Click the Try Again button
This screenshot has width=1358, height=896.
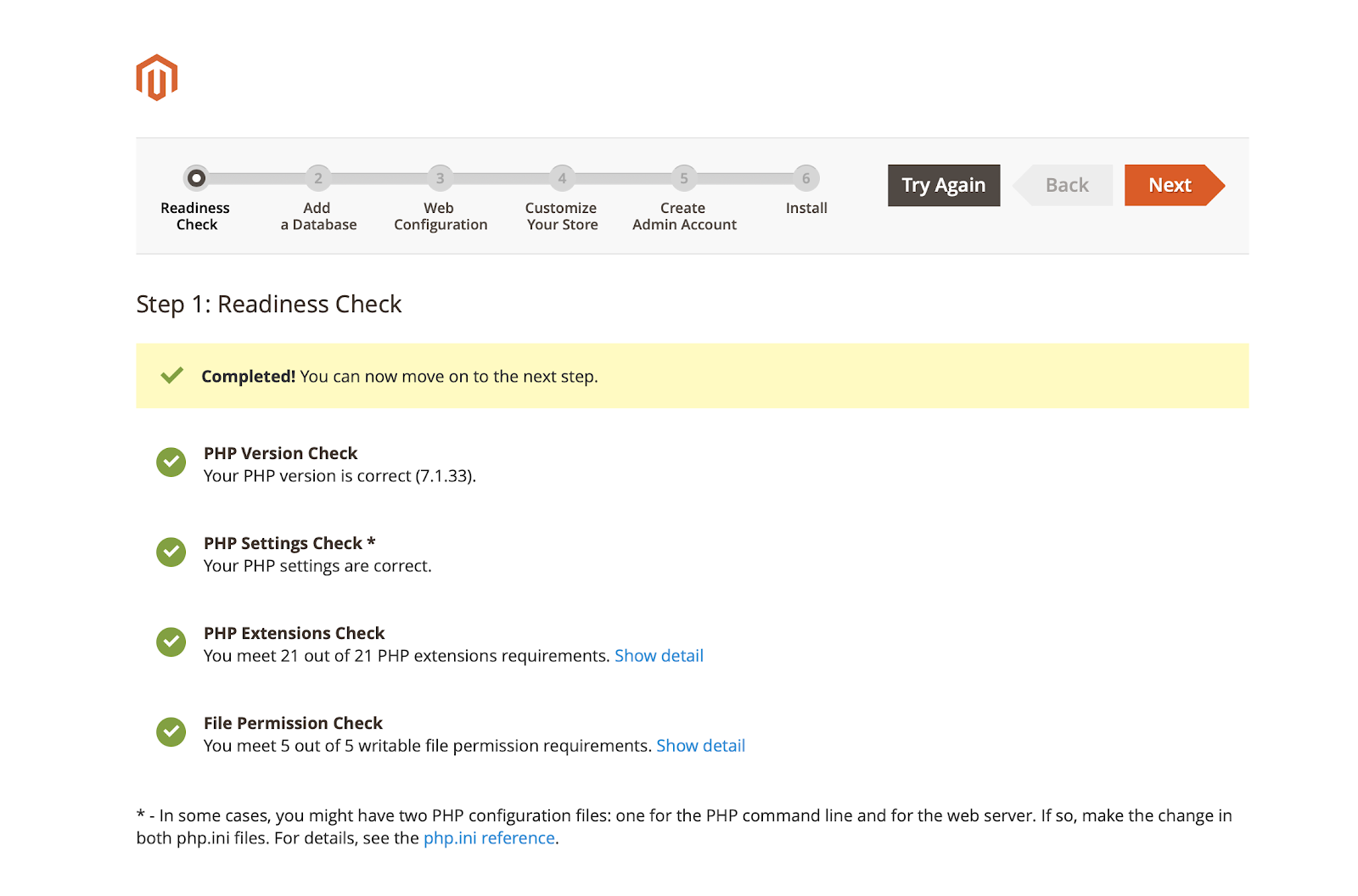pos(944,185)
